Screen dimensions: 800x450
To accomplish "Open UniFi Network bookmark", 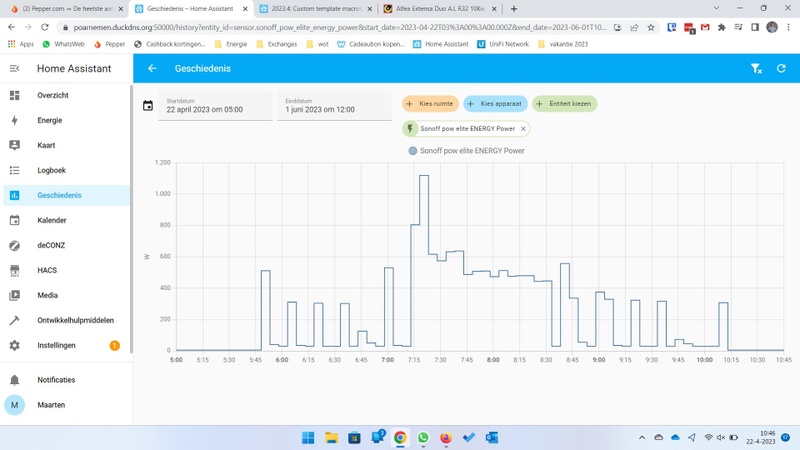I will pos(503,44).
